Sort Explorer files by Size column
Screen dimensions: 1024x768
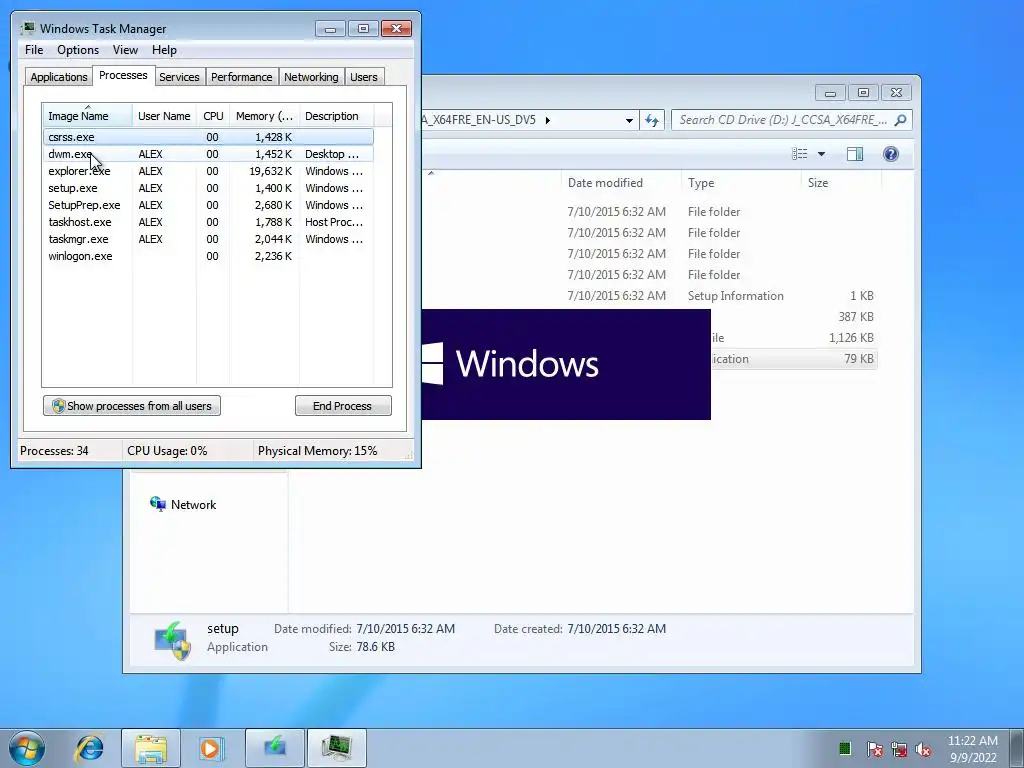coord(841,183)
